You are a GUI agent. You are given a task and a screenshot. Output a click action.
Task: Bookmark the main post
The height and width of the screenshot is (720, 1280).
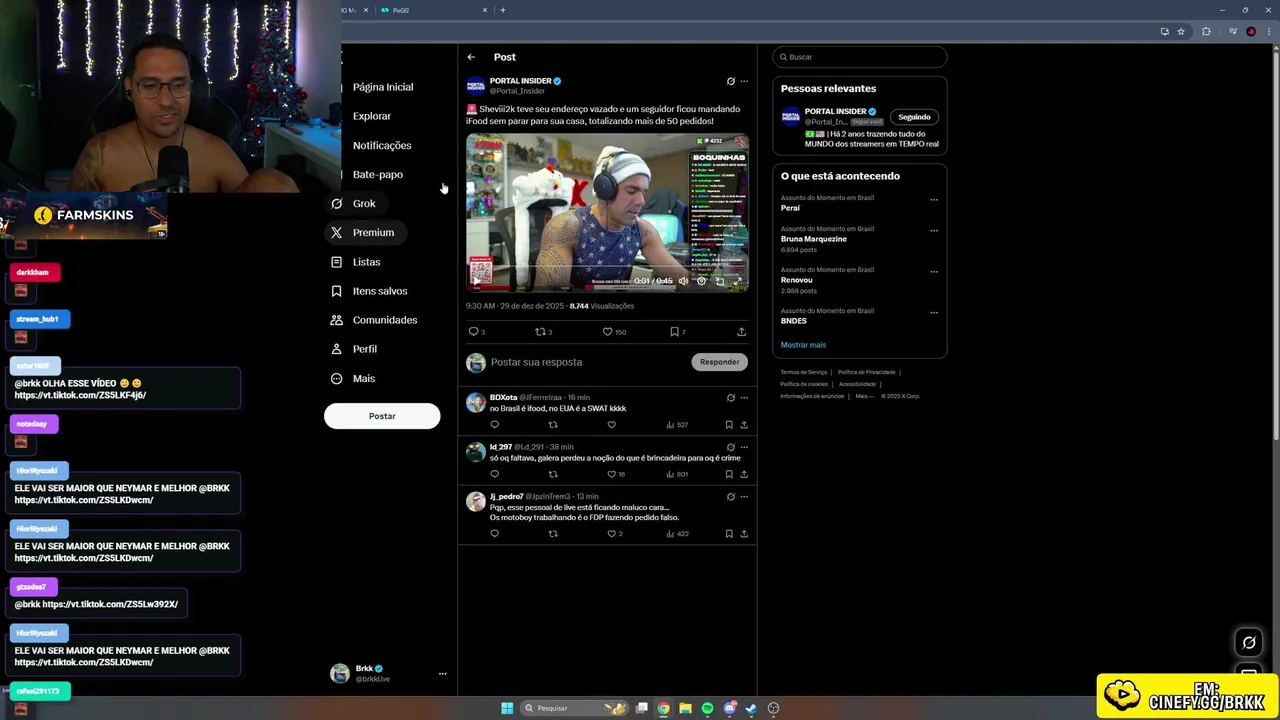[x=675, y=331]
